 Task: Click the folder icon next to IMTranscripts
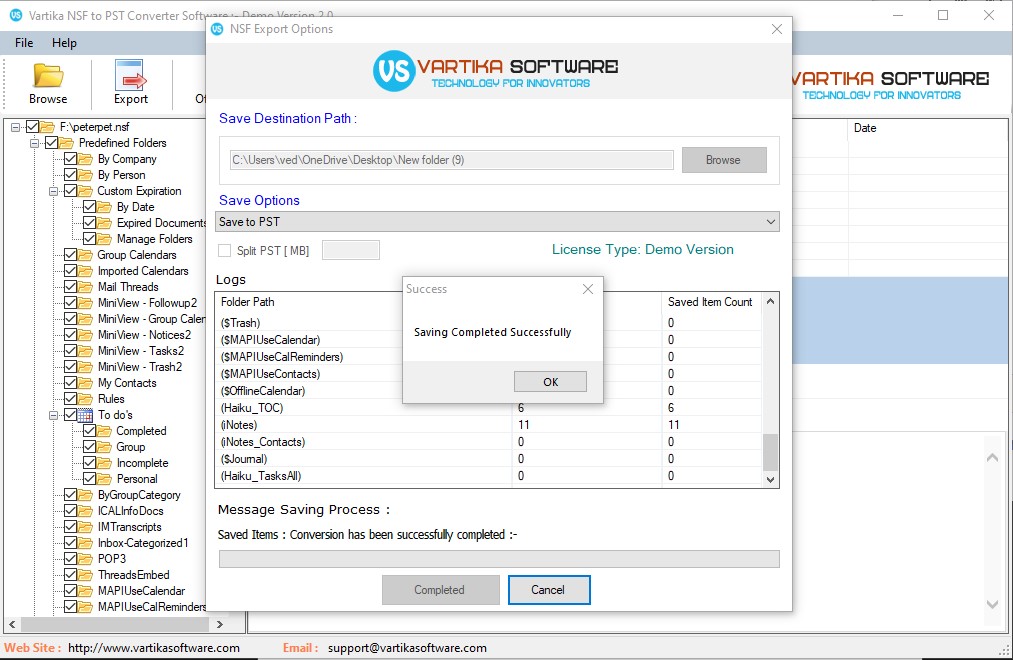(x=85, y=527)
